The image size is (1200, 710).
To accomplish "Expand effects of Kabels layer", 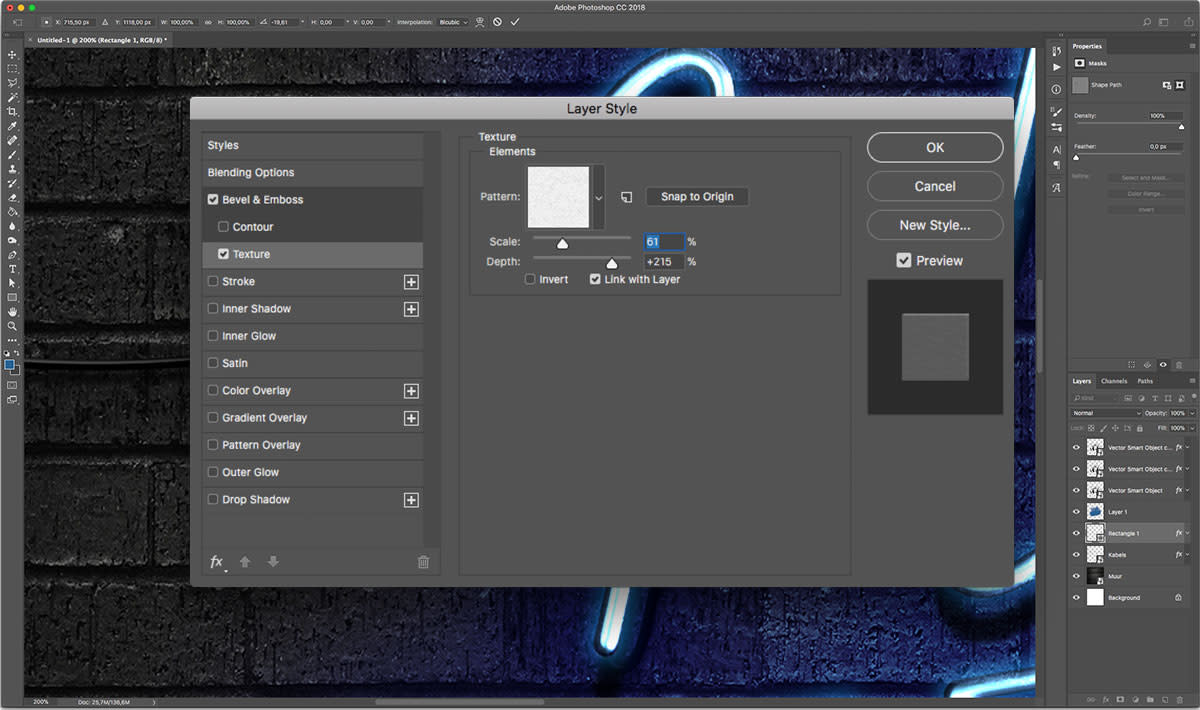I will click(1188, 555).
